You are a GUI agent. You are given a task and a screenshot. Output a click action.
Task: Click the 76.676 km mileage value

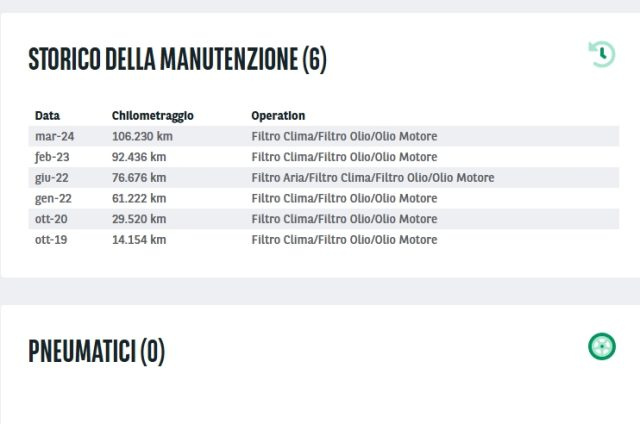click(139, 178)
